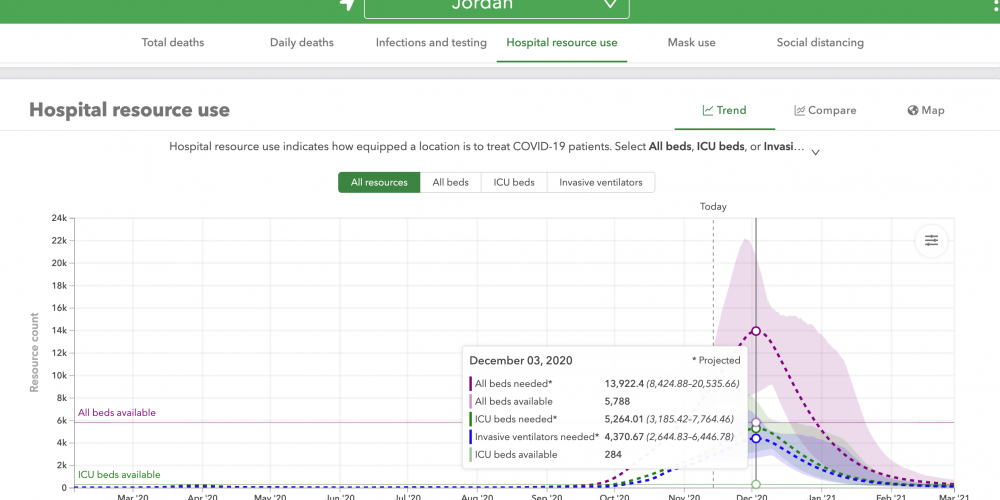Open the chart settings sliders icon
The image size is (1000, 500).
[x=932, y=240]
